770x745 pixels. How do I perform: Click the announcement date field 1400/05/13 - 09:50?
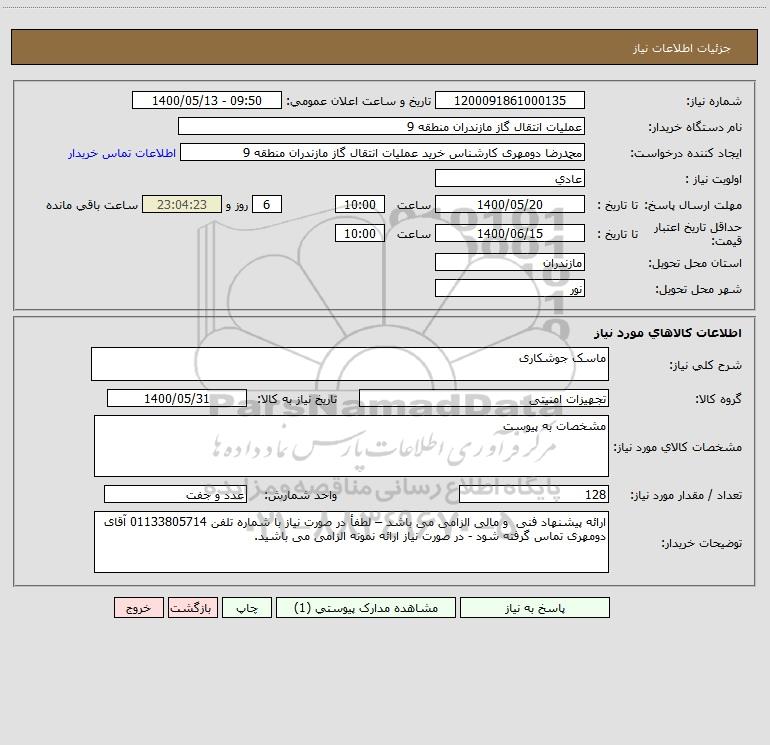pyautogui.click(x=207, y=100)
